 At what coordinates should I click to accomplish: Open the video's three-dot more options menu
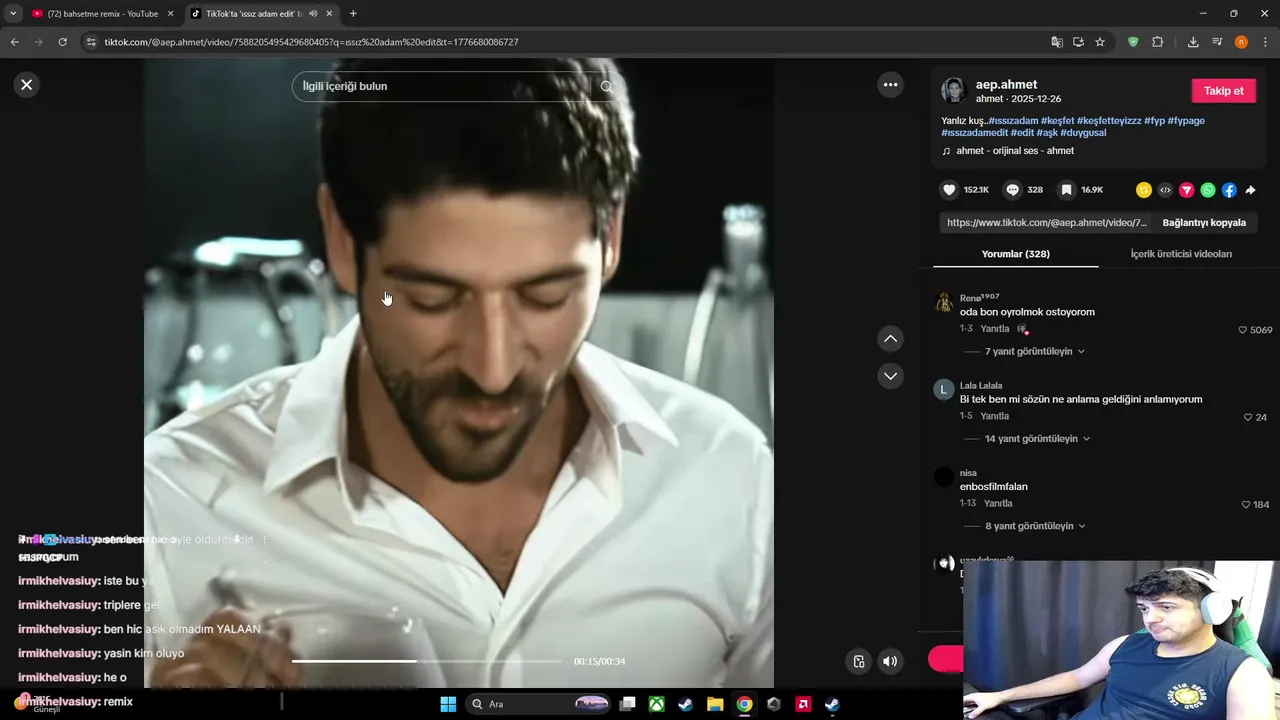(890, 85)
